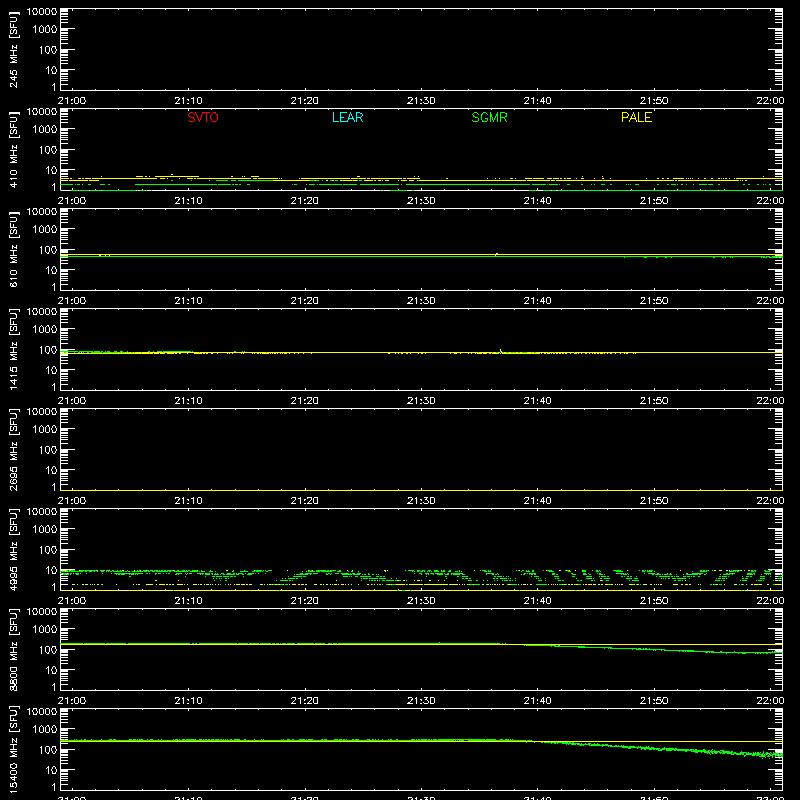Click the 100 y-axis label of 8800 MHz plot

click(x=48, y=650)
